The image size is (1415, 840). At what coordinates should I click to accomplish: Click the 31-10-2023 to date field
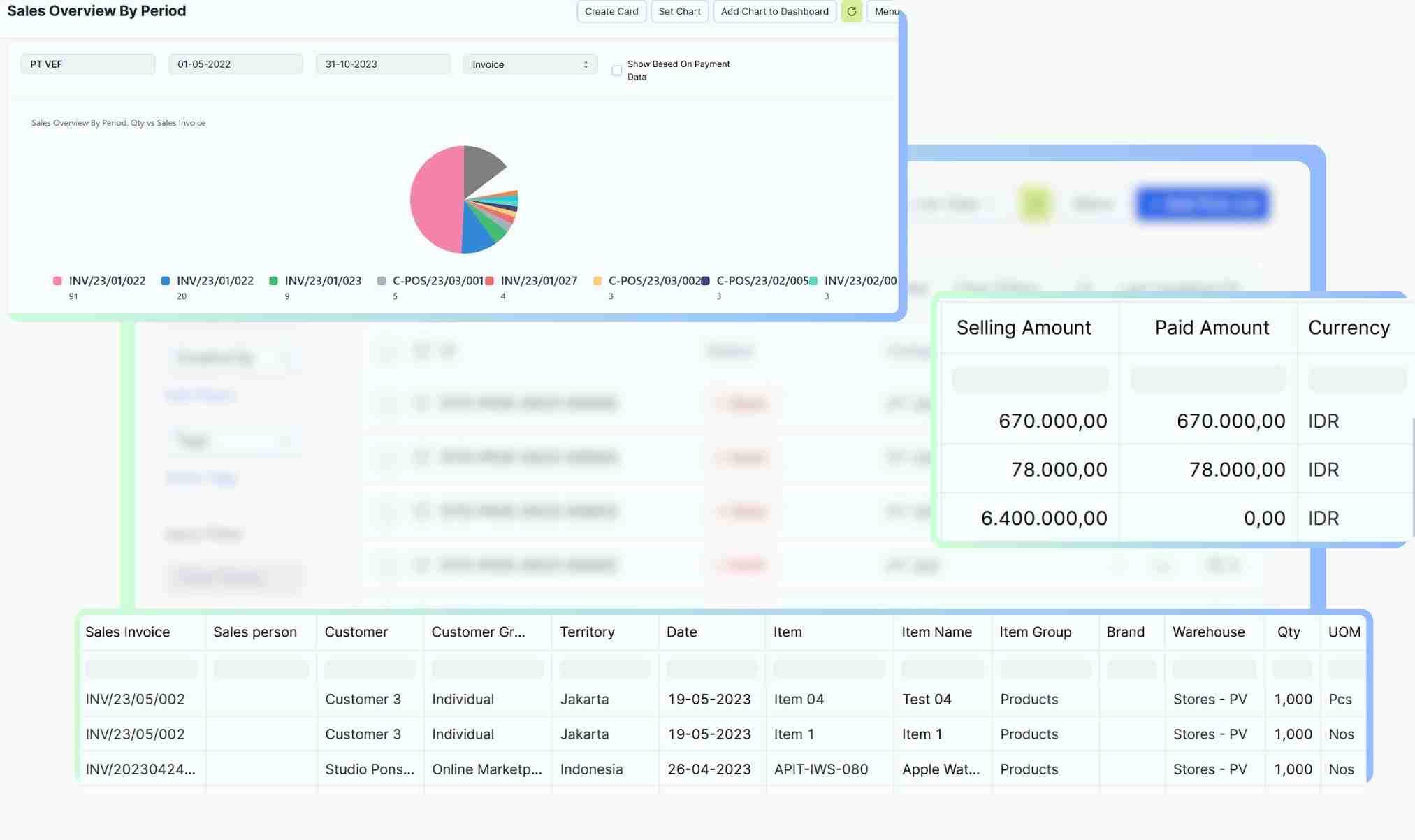point(382,64)
